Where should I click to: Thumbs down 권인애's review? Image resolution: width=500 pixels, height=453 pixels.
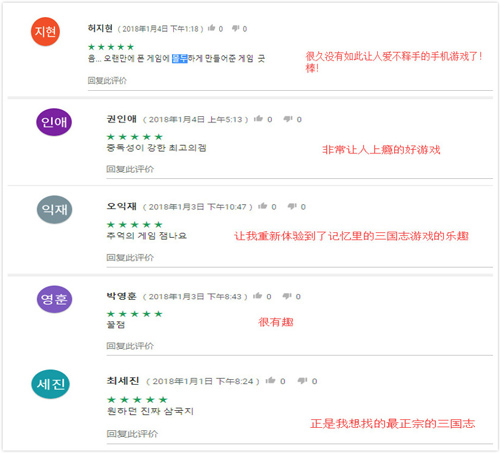[288, 119]
